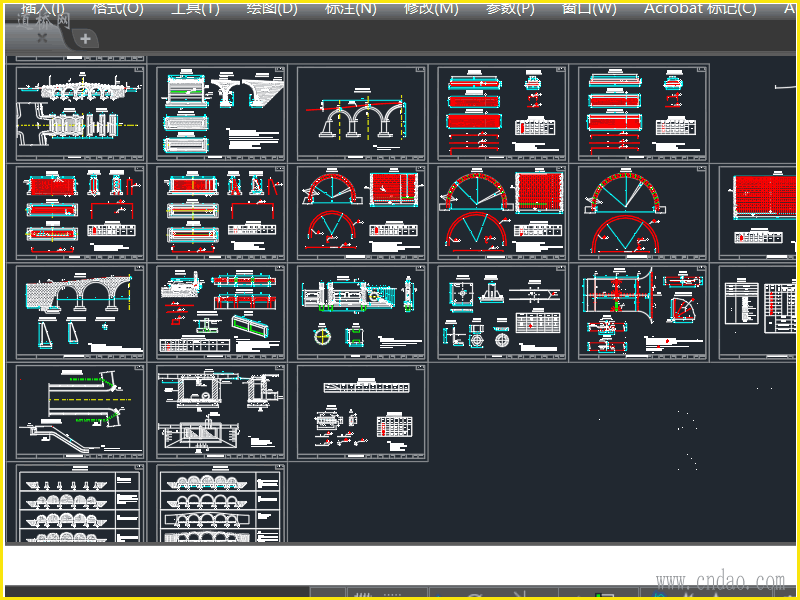Select the road plan sheet with yellow centerline
Screen dimensions: 800x600
pyautogui.click(x=80, y=412)
